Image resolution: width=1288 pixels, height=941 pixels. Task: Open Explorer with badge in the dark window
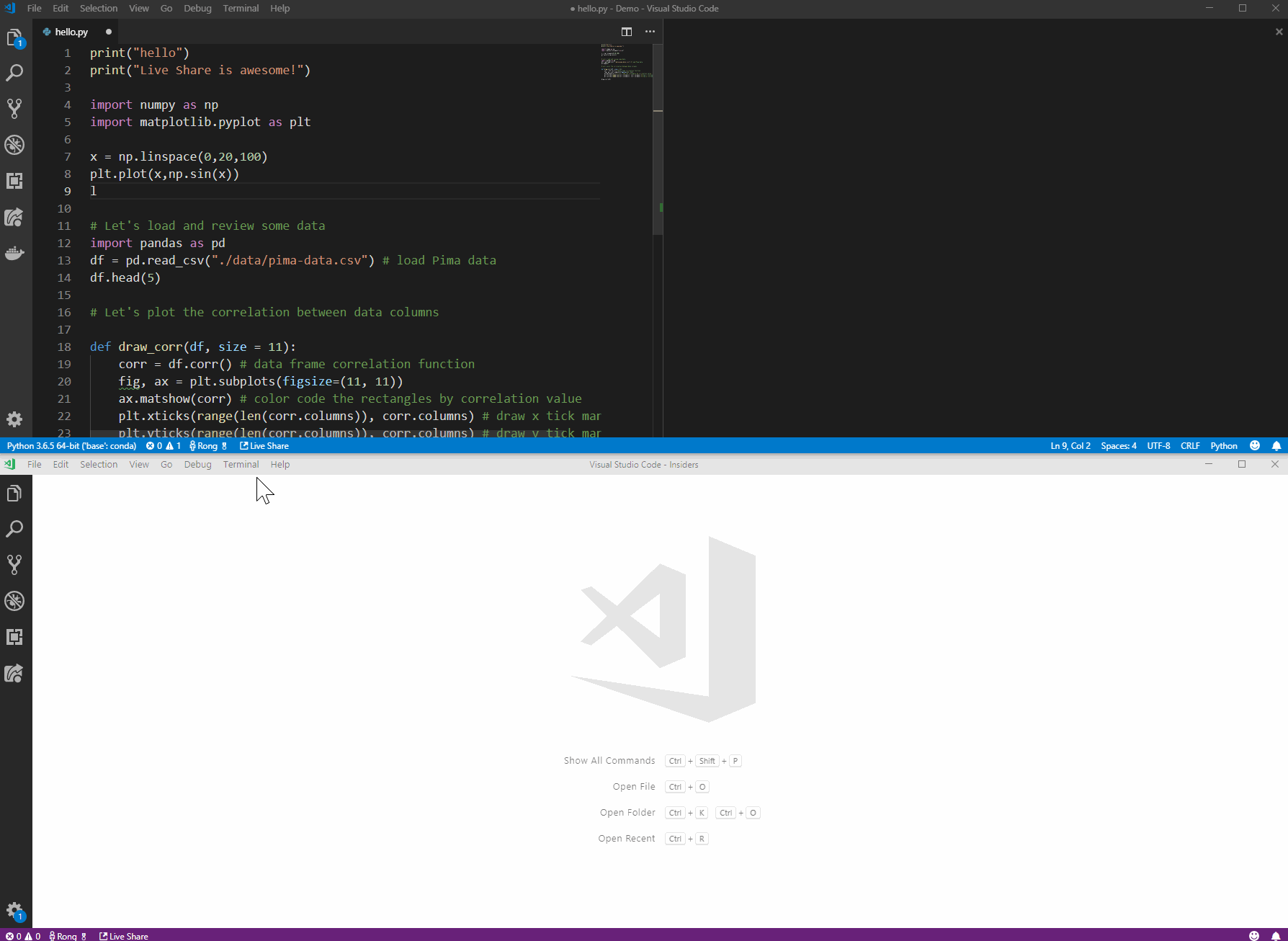pyautogui.click(x=14, y=38)
